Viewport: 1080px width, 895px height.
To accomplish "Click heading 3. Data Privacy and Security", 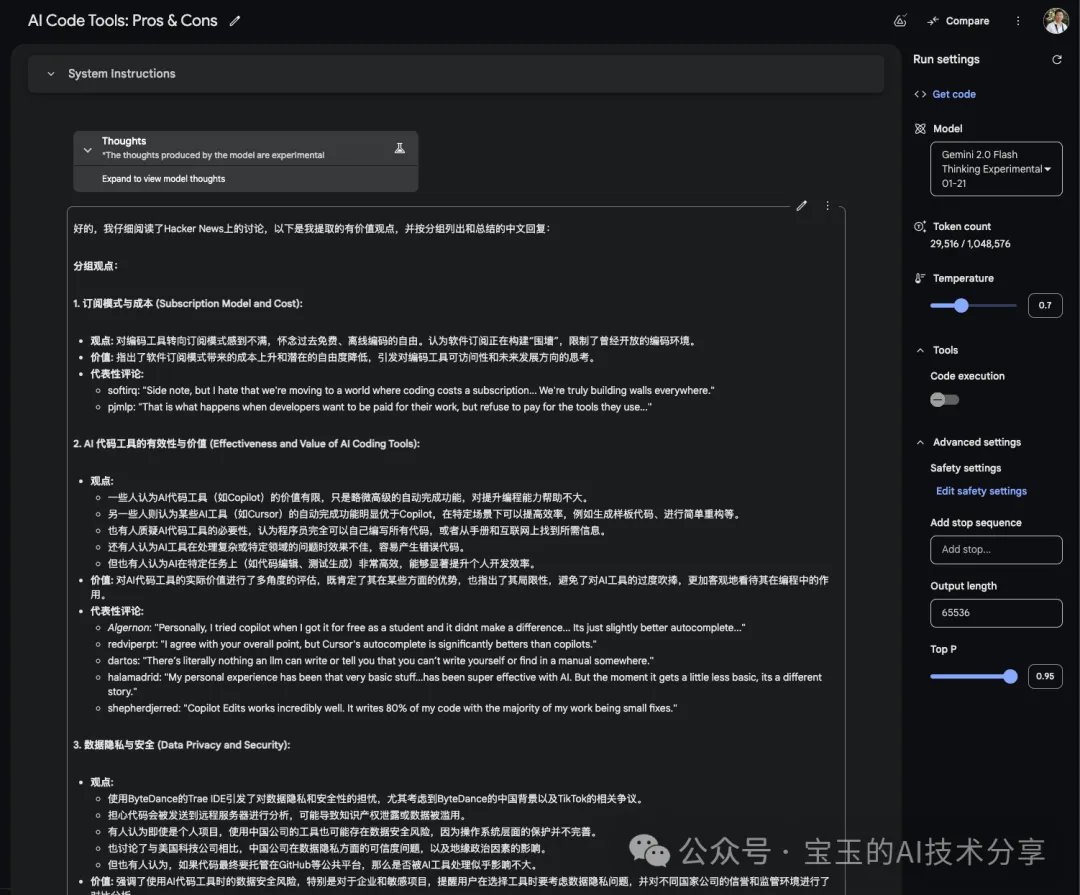I will [182, 745].
